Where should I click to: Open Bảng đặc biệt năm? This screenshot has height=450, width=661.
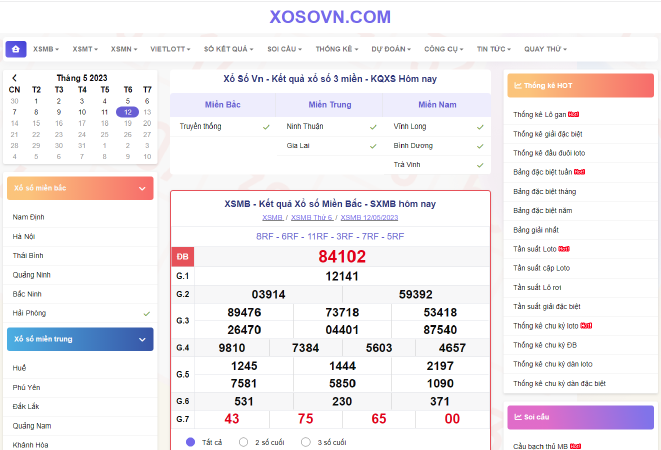(543, 210)
